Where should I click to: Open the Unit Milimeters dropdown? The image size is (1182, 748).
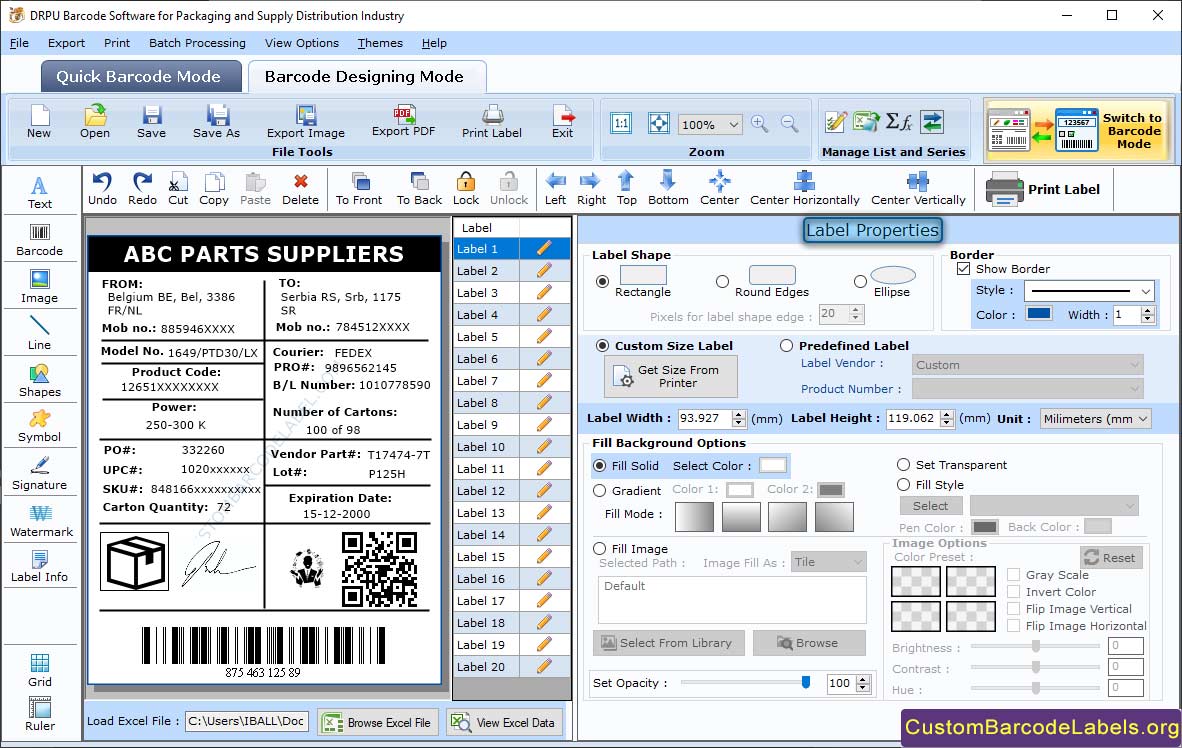tap(1143, 418)
